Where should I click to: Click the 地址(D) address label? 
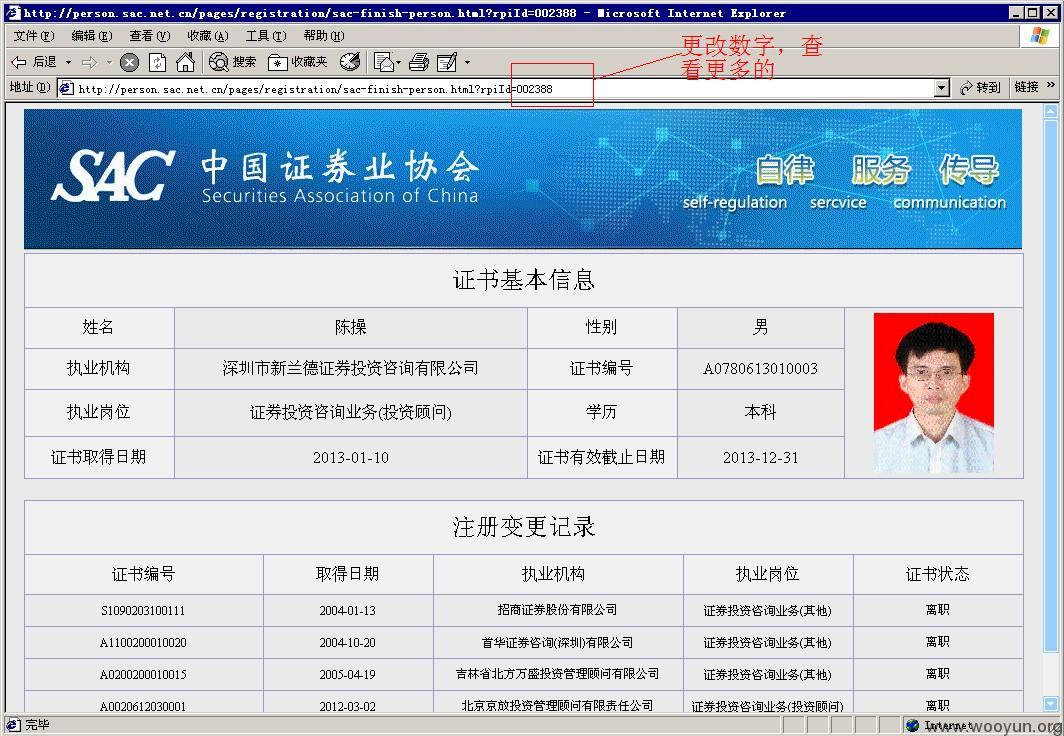click(x=30, y=87)
